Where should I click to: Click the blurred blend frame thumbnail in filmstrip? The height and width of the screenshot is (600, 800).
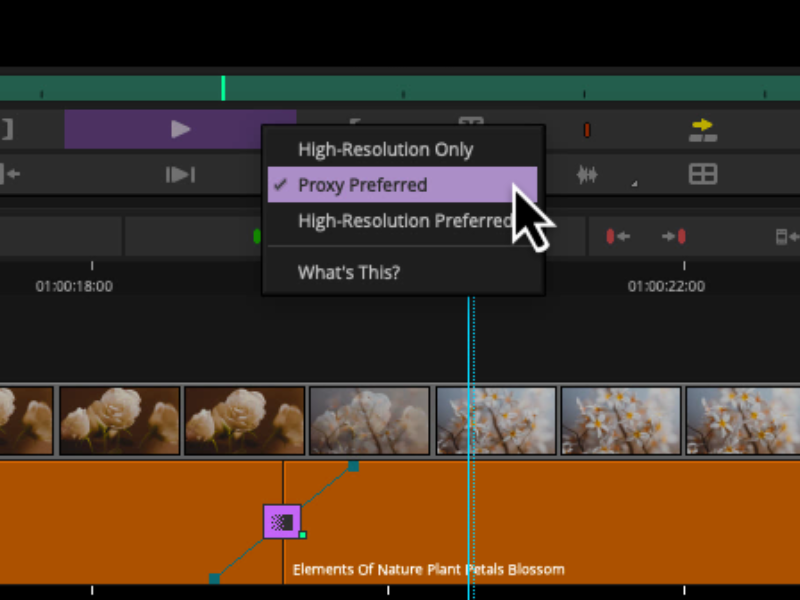369,421
